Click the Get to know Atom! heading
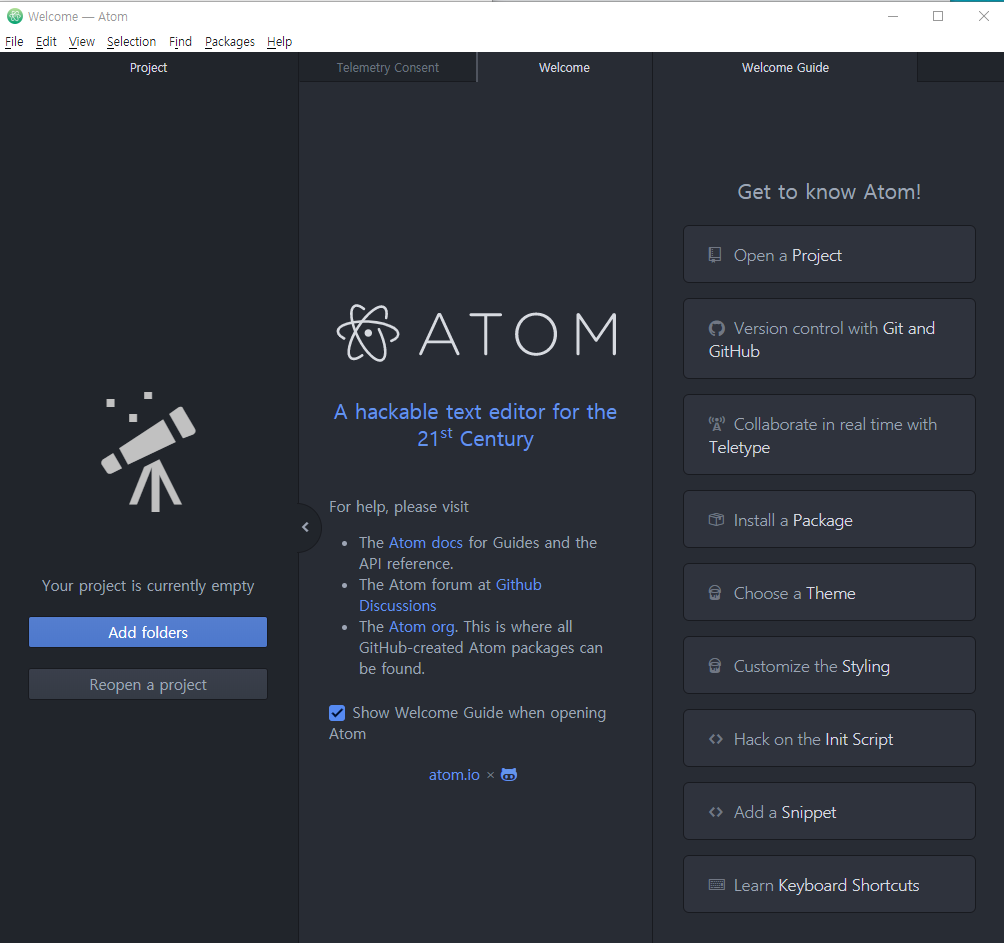1004x943 pixels. point(829,191)
